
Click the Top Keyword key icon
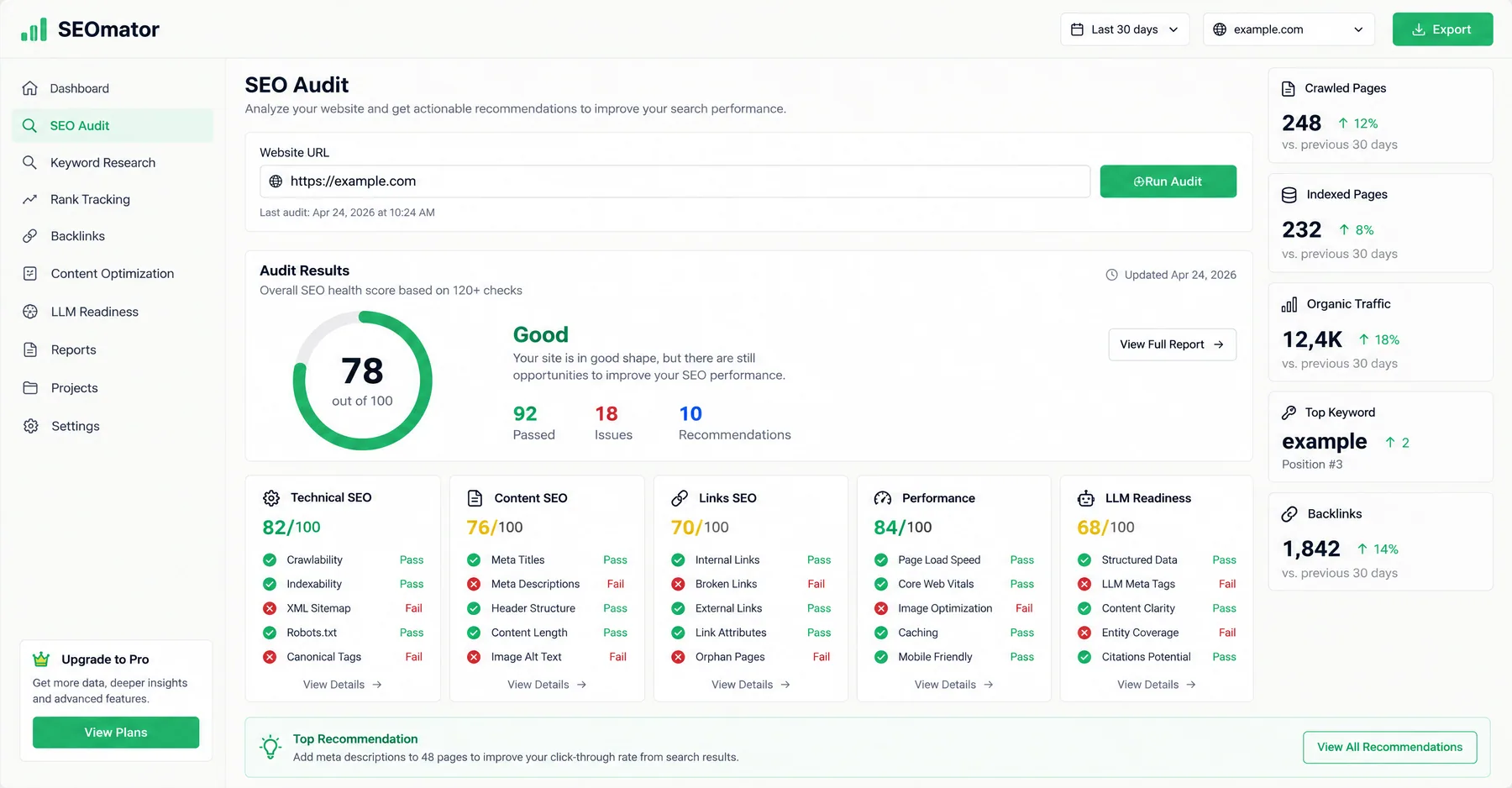tap(1289, 412)
